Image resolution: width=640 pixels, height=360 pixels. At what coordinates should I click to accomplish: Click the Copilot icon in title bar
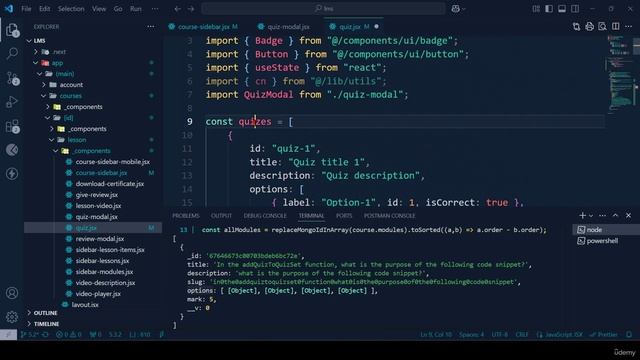click(x=456, y=9)
